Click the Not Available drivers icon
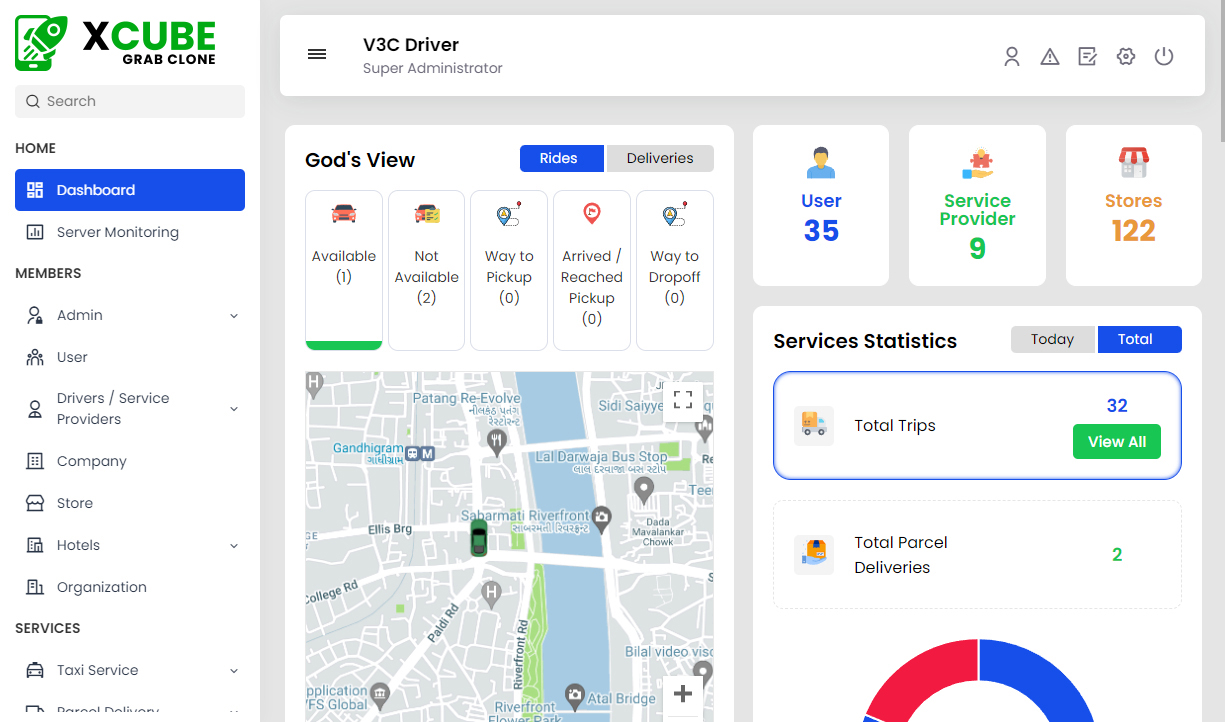The height and width of the screenshot is (722, 1225). [426, 213]
